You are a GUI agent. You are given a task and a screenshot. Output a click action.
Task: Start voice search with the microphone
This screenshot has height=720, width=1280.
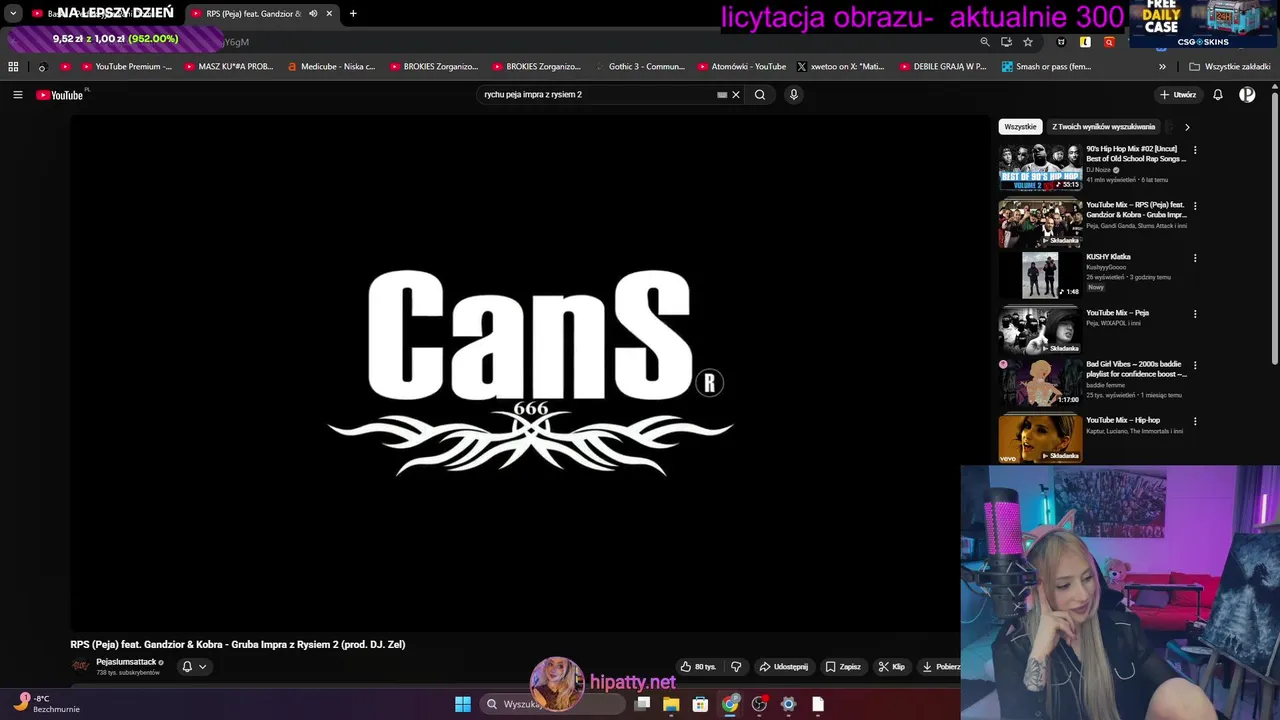pyautogui.click(x=794, y=95)
